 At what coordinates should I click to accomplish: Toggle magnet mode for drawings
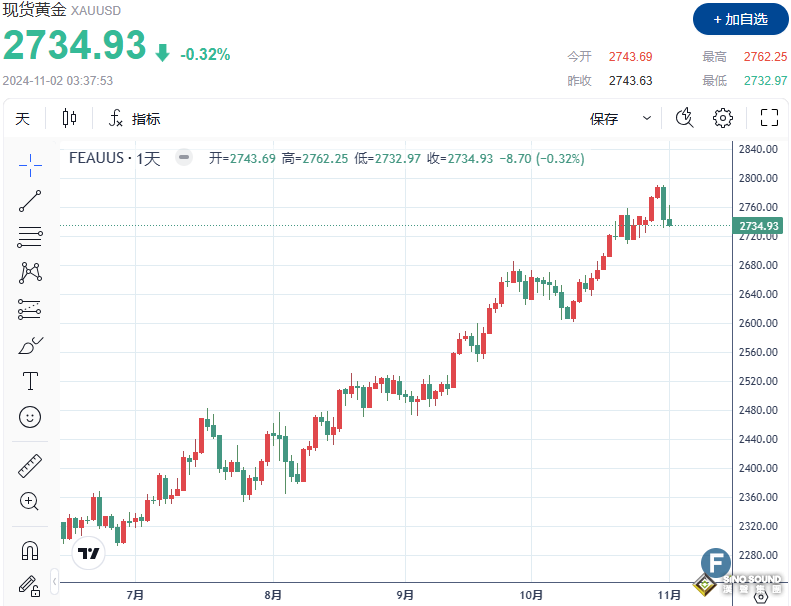click(x=30, y=551)
